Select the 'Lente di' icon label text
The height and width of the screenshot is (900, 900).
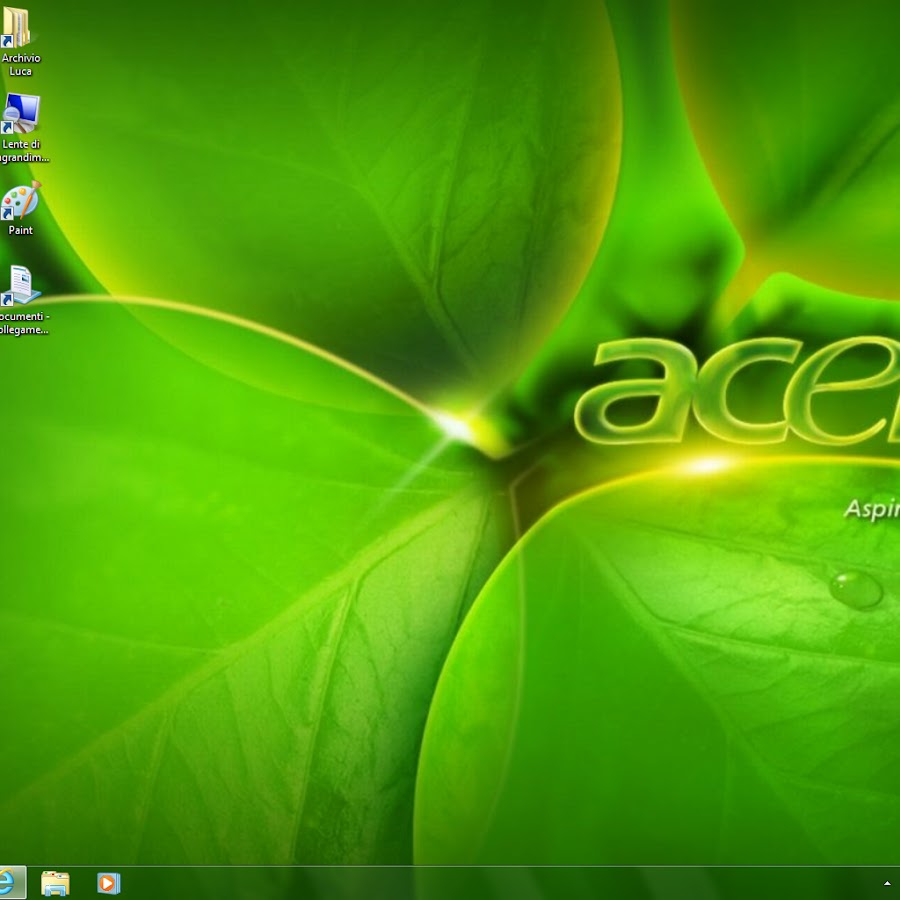[21, 144]
